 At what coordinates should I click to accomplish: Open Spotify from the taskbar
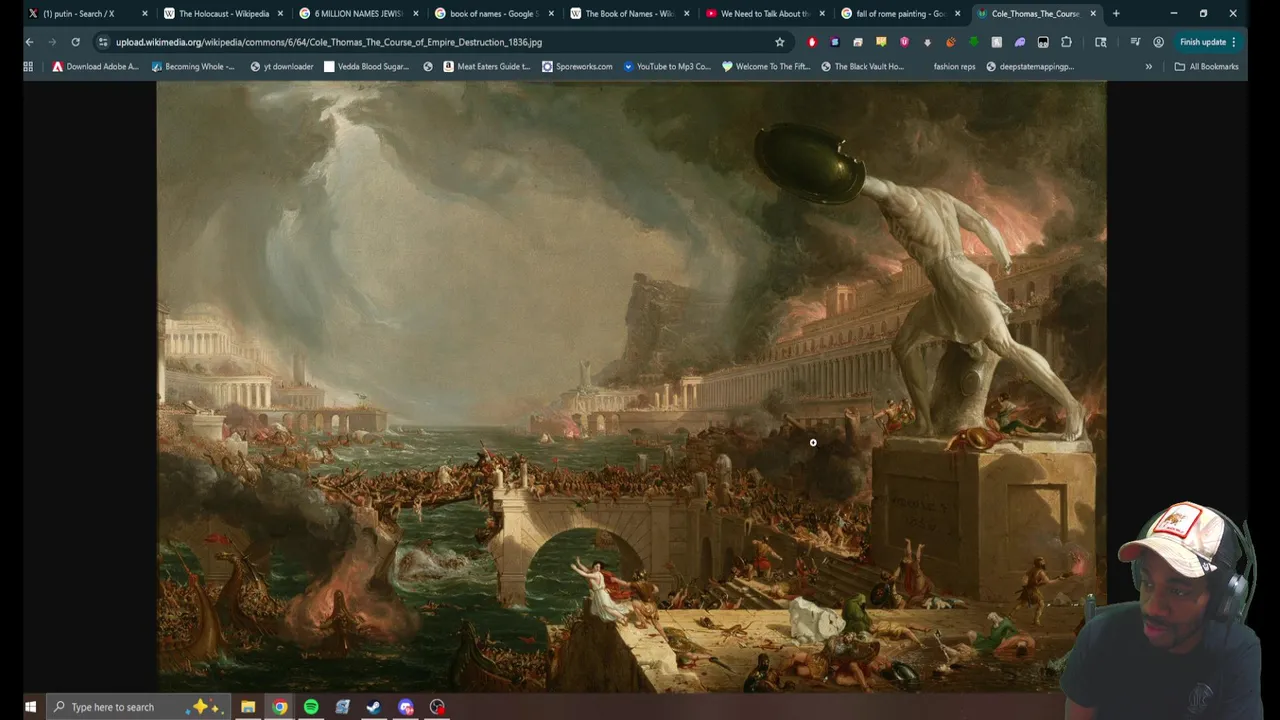311,706
